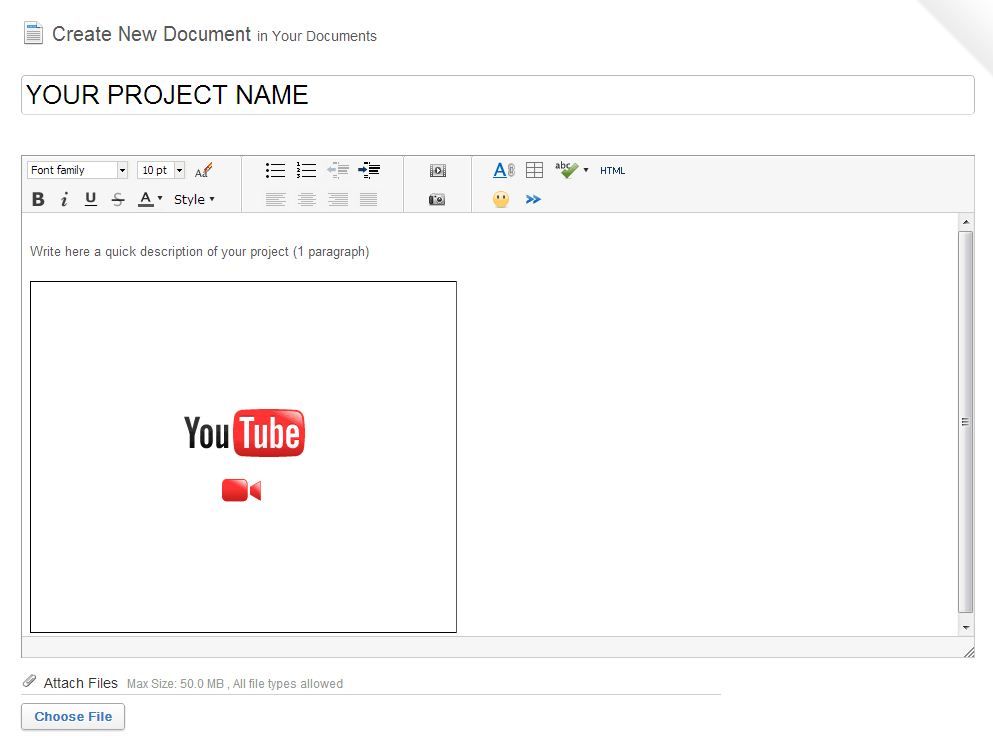The image size is (993, 740).
Task: Insert link with A chain icon
Action: click(503, 170)
